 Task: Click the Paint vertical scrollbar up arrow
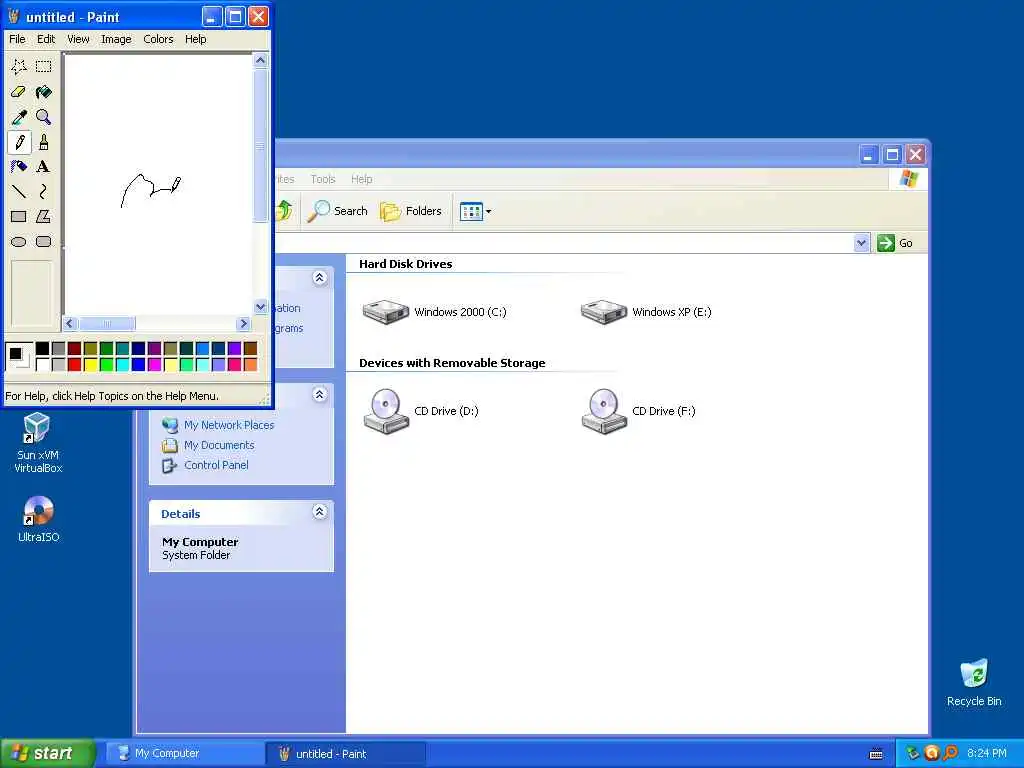click(261, 61)
